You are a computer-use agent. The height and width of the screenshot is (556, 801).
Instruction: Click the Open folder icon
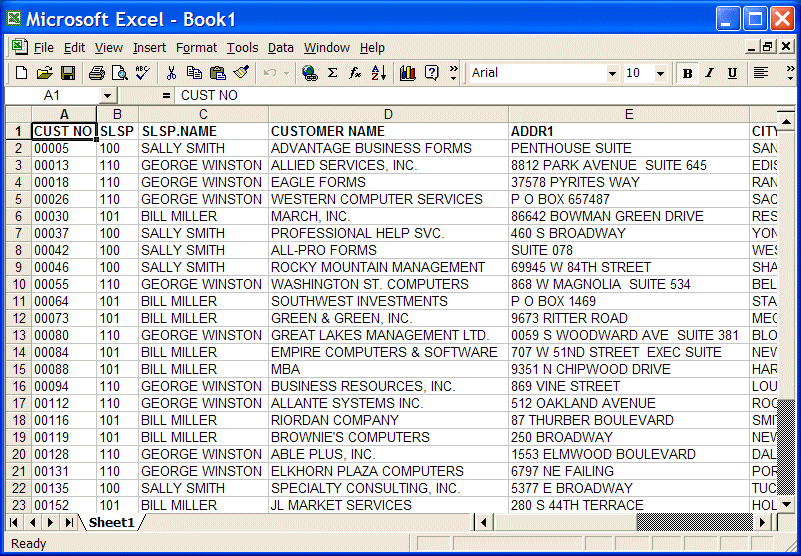pos(44,73)
